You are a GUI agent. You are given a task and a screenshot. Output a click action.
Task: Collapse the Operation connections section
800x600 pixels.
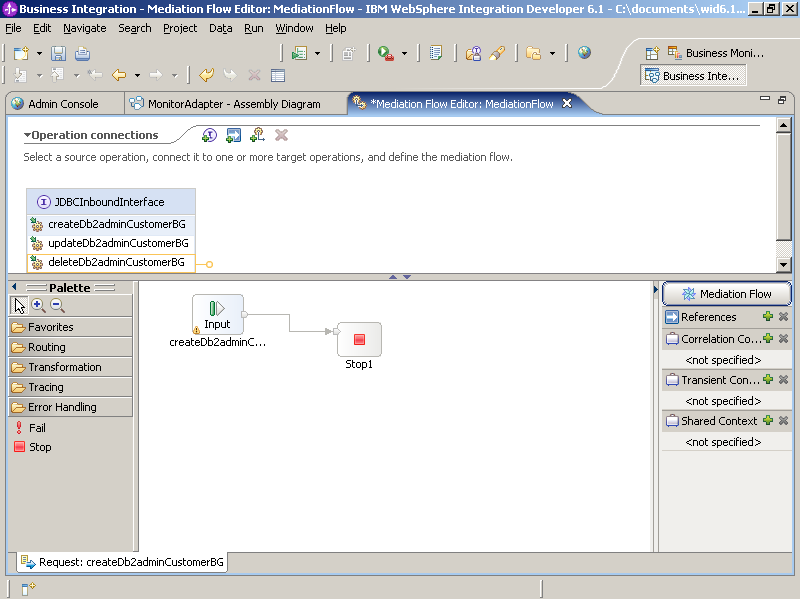tap(27, 135)
